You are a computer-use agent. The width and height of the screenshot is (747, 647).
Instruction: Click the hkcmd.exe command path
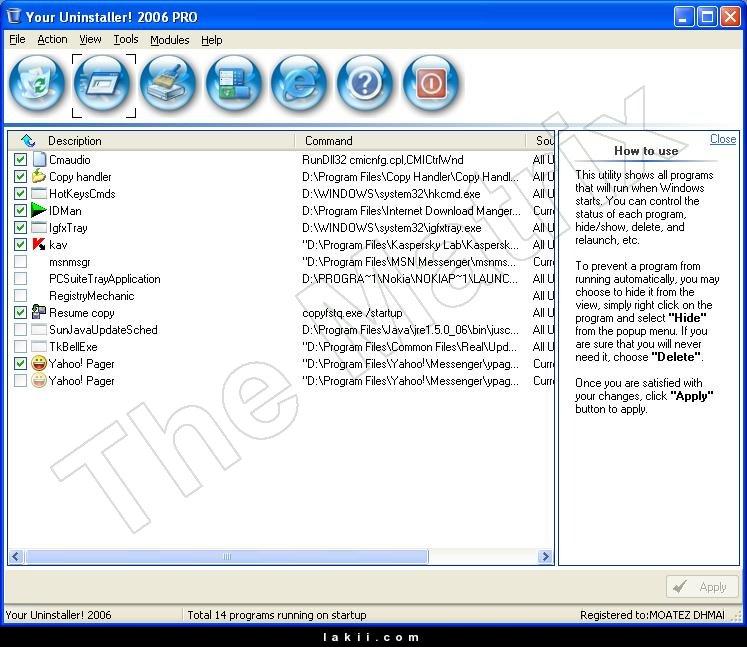coord(391,193)
